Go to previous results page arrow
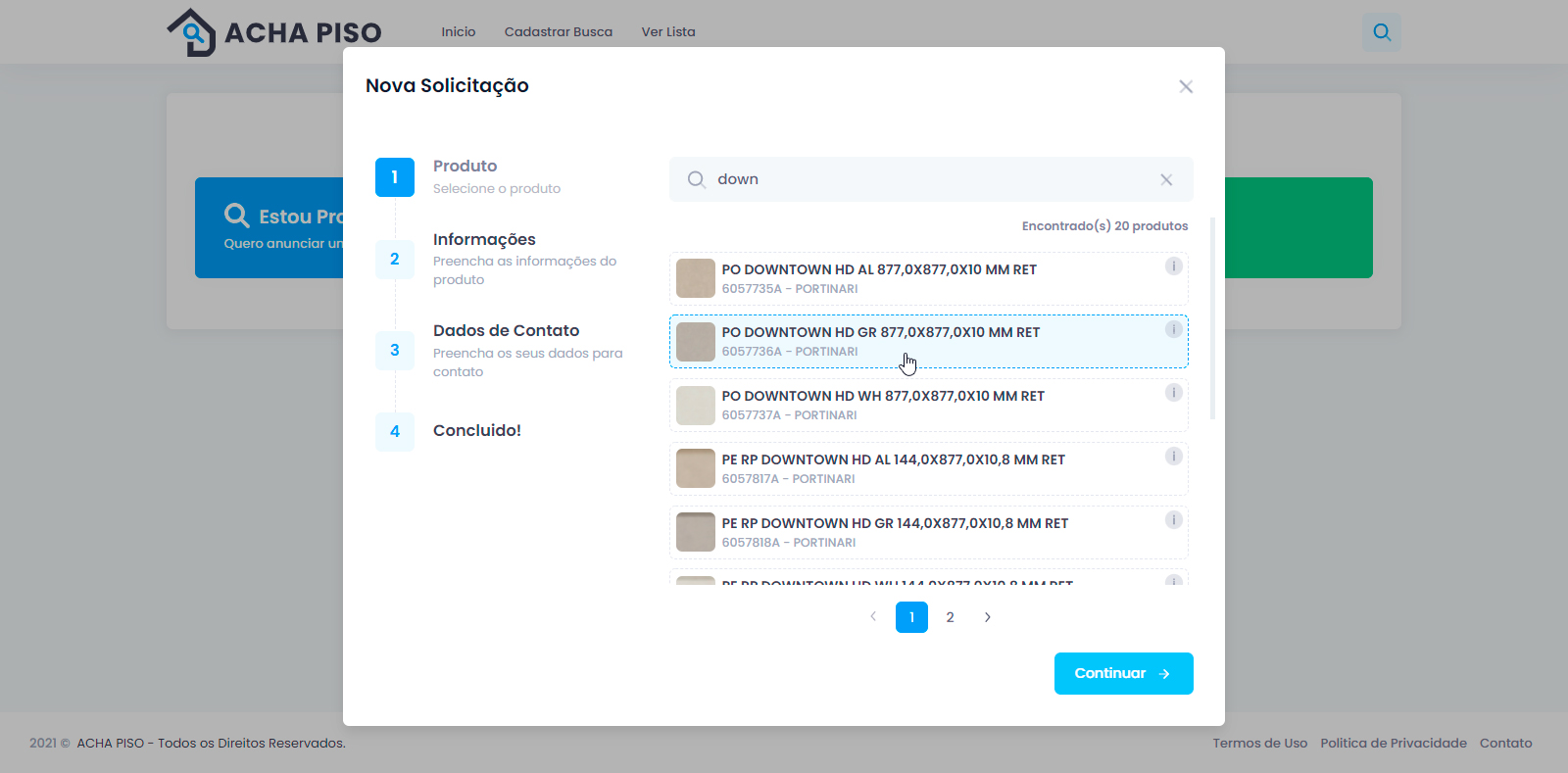 click(873, 617)
